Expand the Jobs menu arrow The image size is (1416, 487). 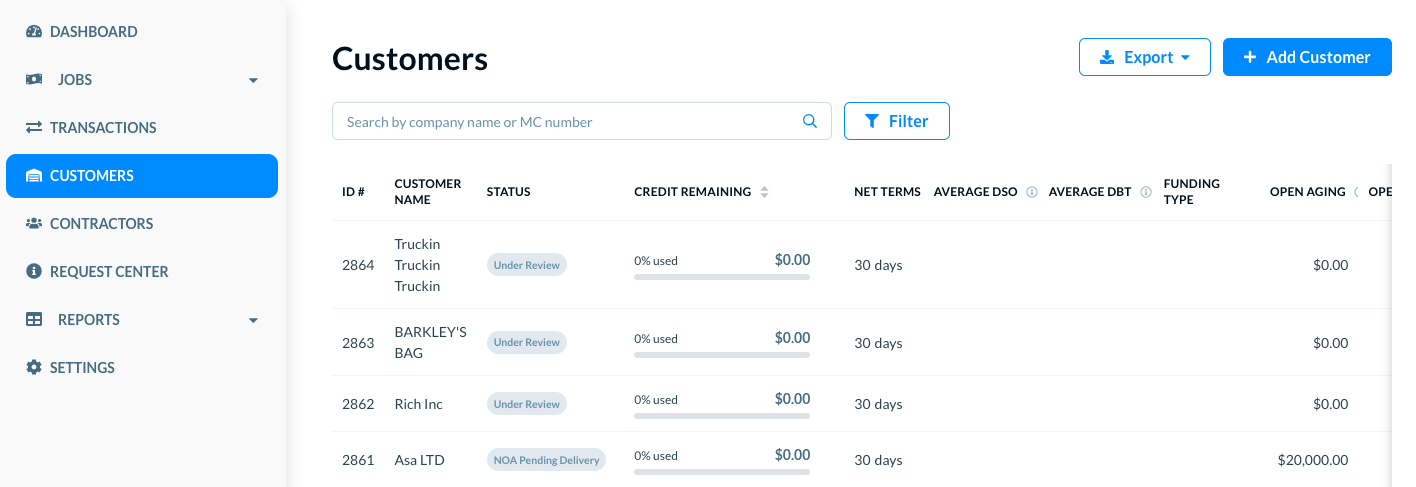coord(253,80)
